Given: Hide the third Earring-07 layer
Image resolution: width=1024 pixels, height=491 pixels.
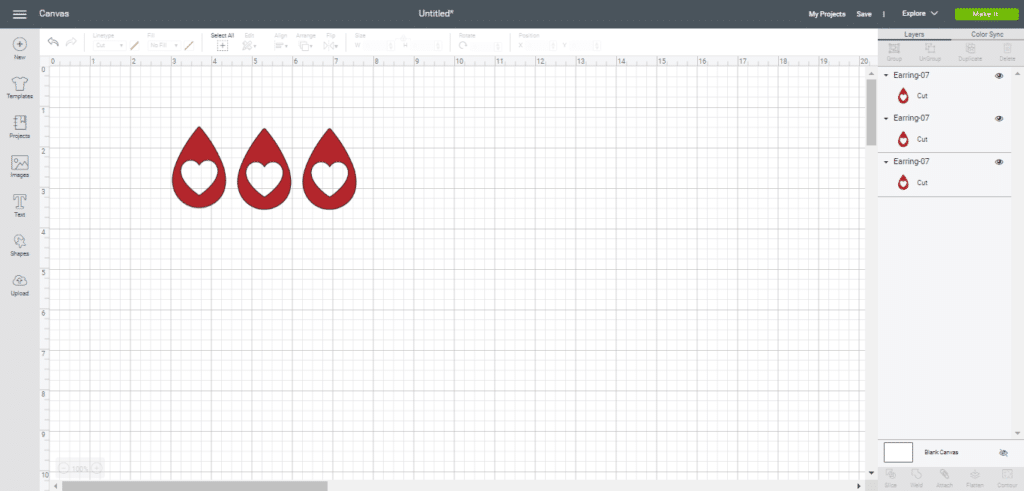Looking at the screenshot, I should [x=999, y=162].
